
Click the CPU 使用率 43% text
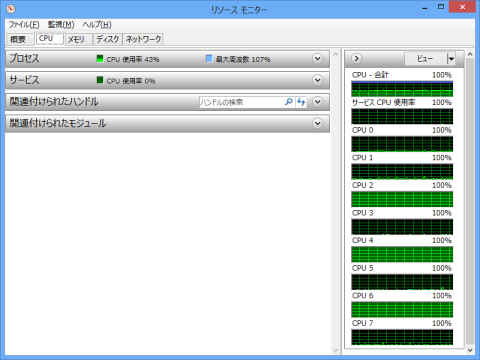click(x=133, y=59)
